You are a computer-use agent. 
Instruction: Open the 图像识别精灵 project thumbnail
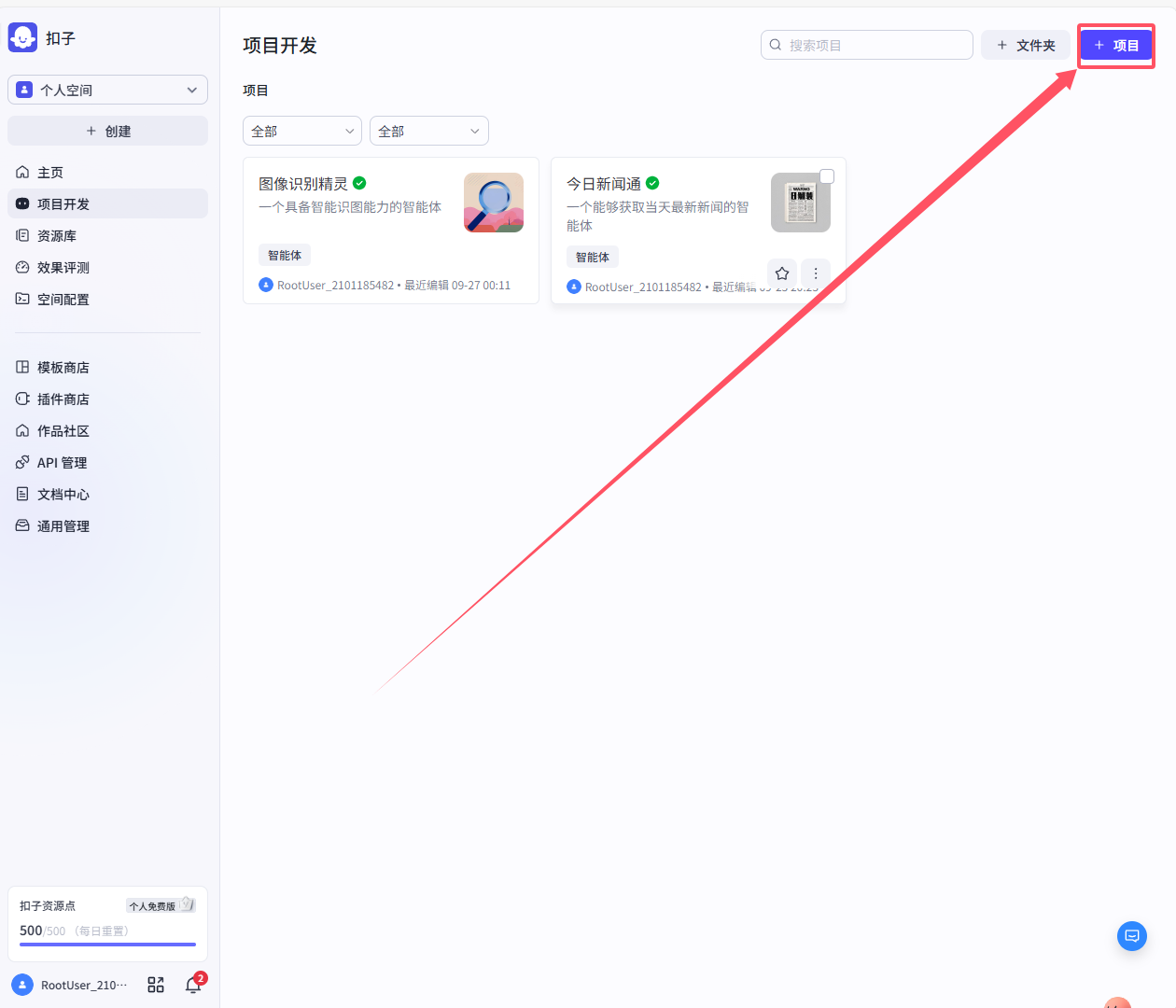[494, 203]
